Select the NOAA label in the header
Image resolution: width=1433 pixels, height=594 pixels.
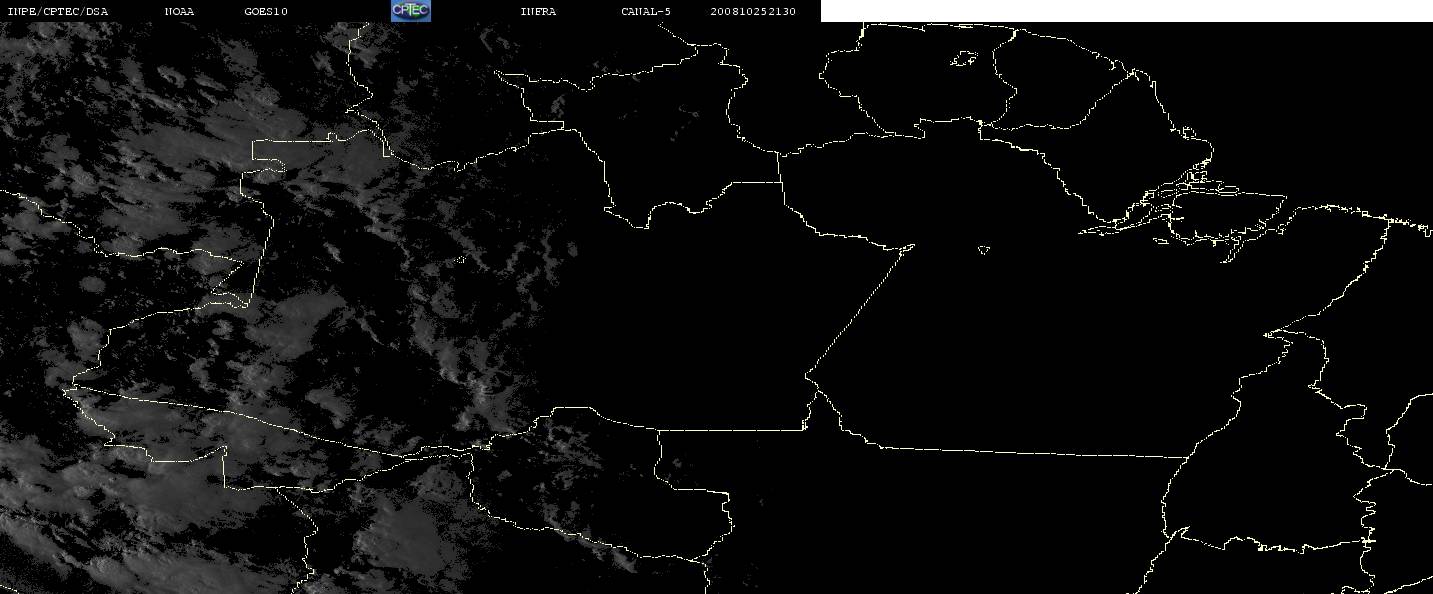[179, 12]
